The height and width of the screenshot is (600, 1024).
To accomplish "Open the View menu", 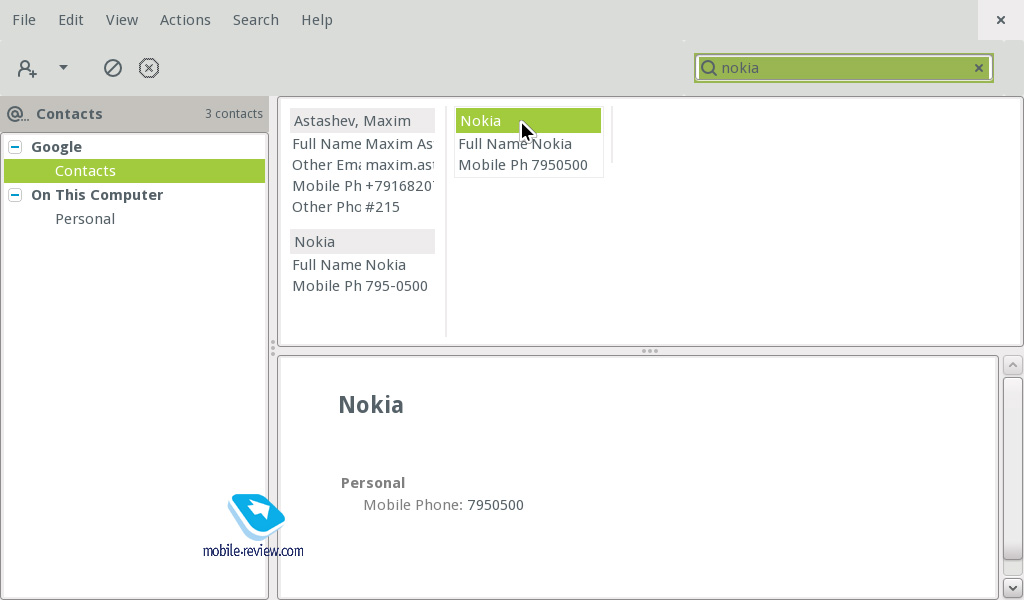I will click(x=122, y=20).
